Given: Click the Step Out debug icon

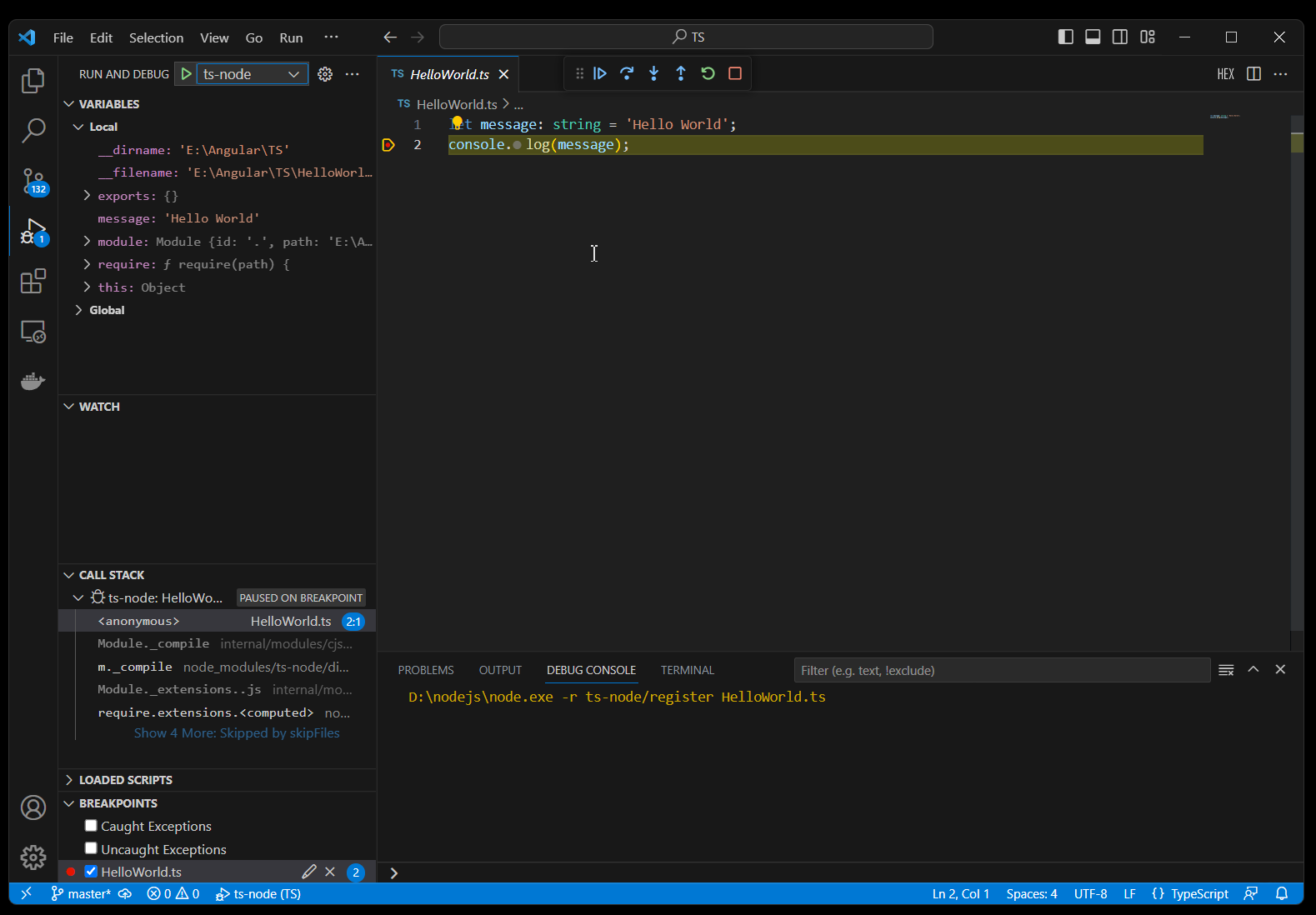Looking at the screenshot, I should (x=681, y=73).
